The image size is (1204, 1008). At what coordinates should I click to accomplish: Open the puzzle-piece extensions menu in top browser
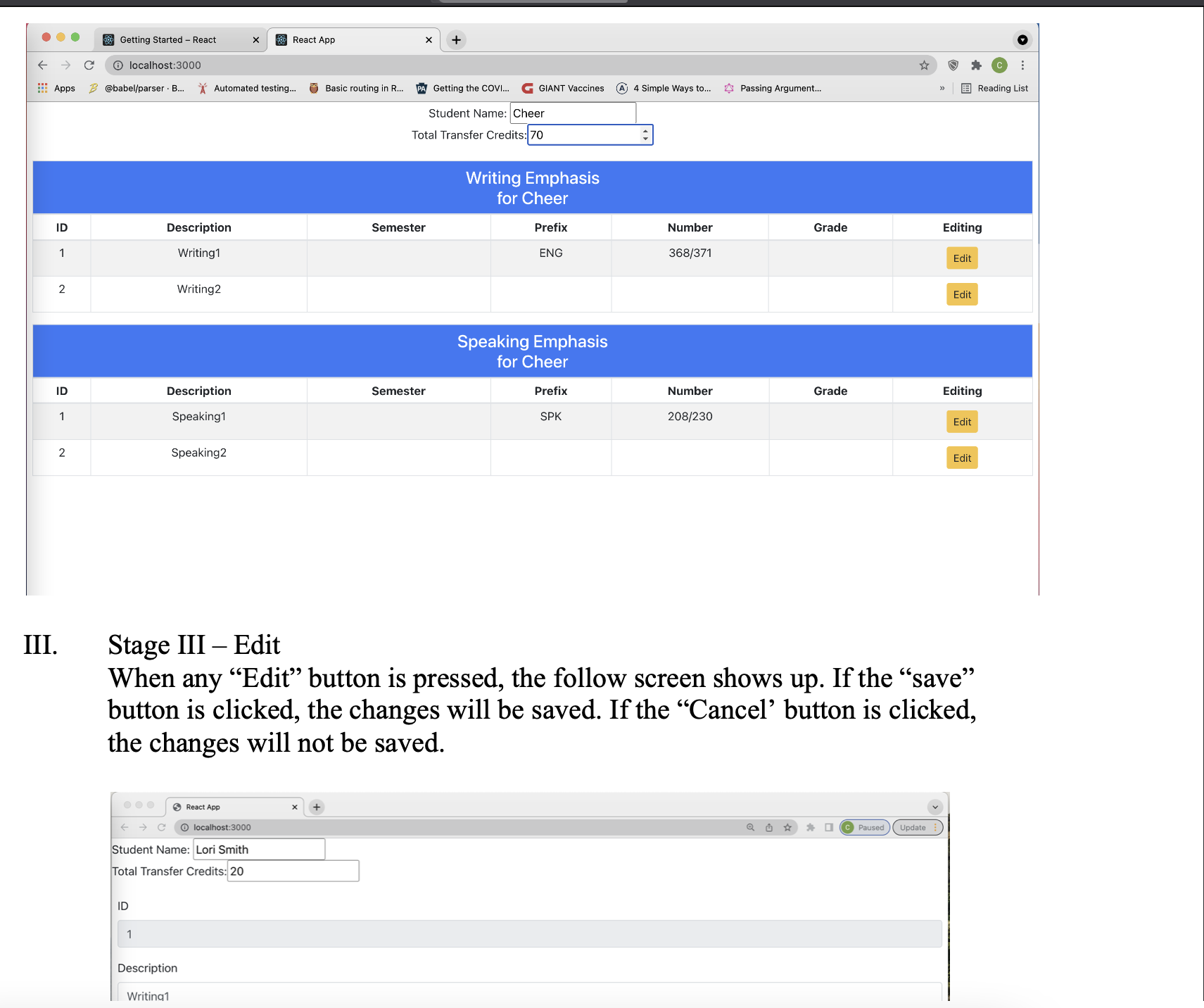[x=976, y=65]
